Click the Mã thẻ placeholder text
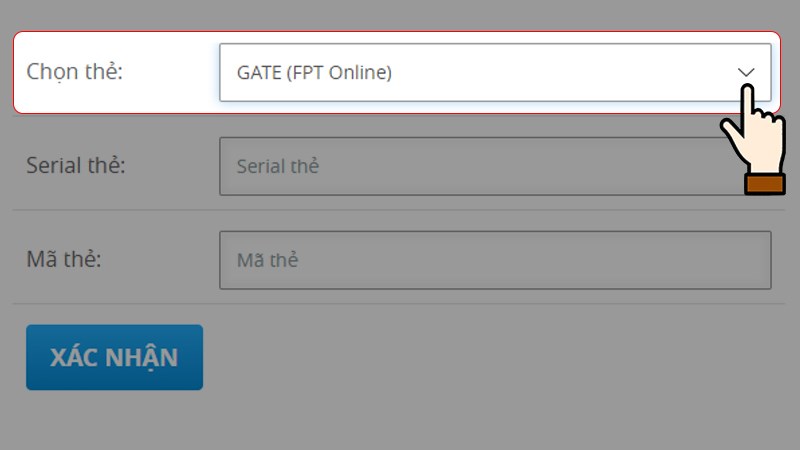This screenshot has width=800, height=450. (x=267, y=260)
